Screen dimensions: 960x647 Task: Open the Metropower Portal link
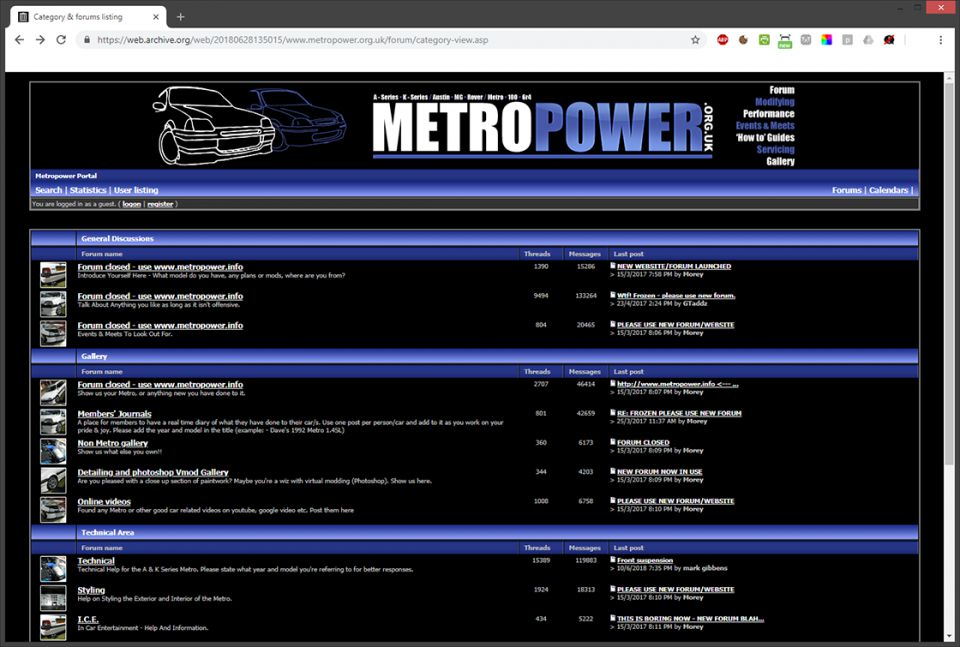[66, 176]
